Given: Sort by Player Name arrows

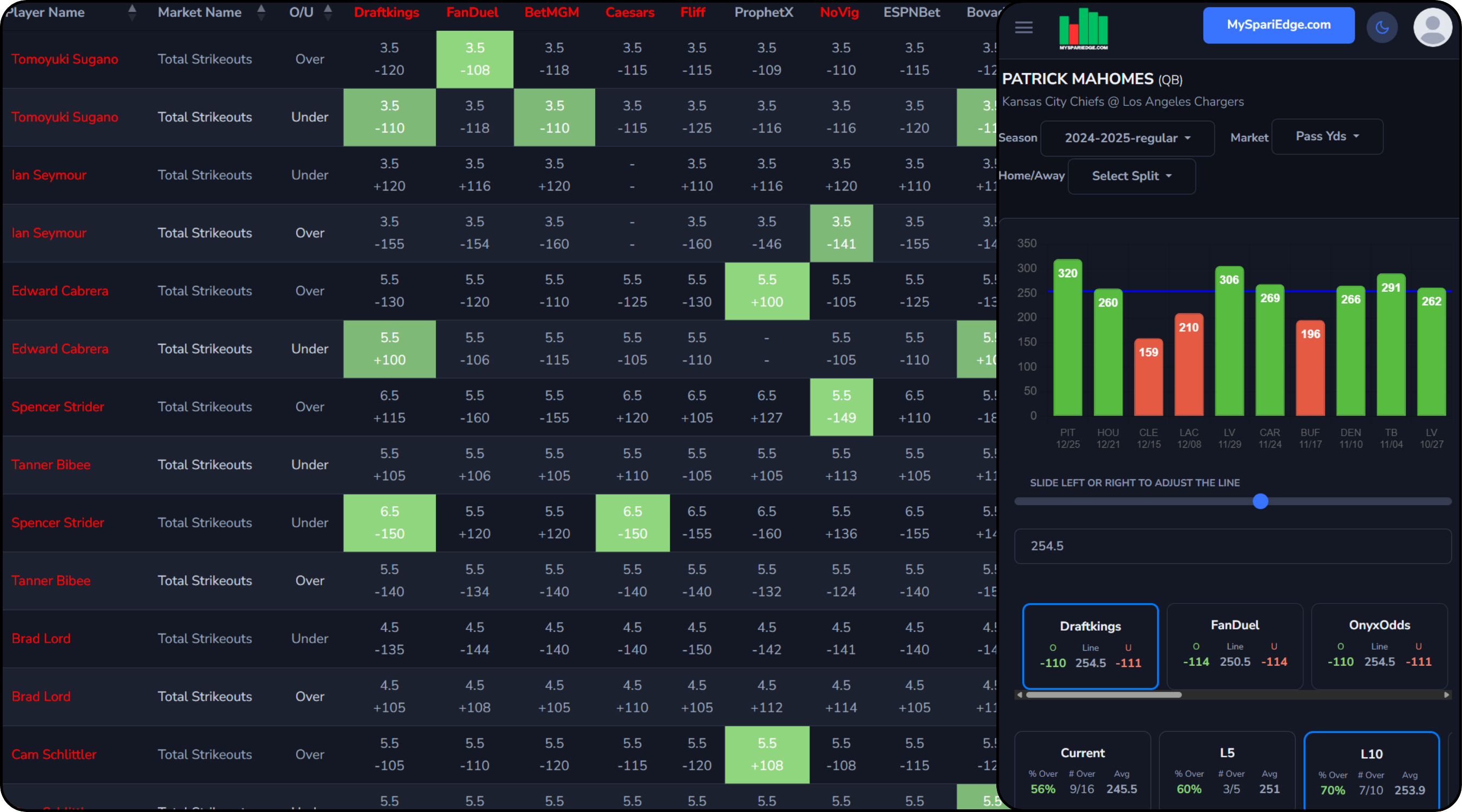Looking at the screenshot, I should pos(132,12).
